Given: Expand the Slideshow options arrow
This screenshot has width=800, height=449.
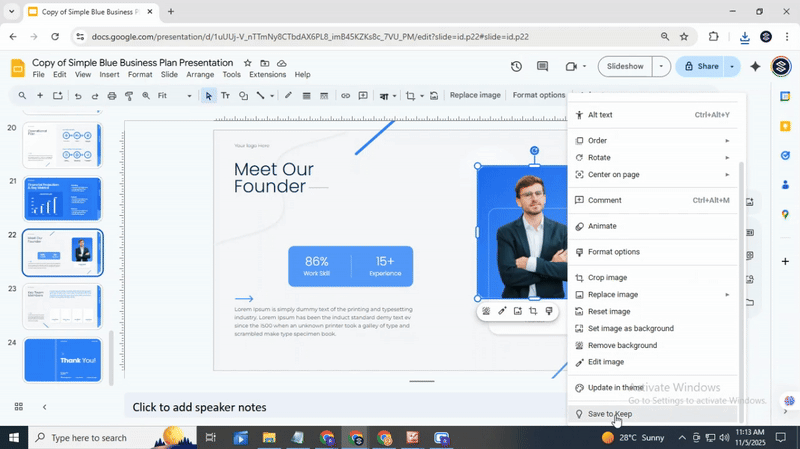Looking at the screenshot, I should click(x=661, y=66).
